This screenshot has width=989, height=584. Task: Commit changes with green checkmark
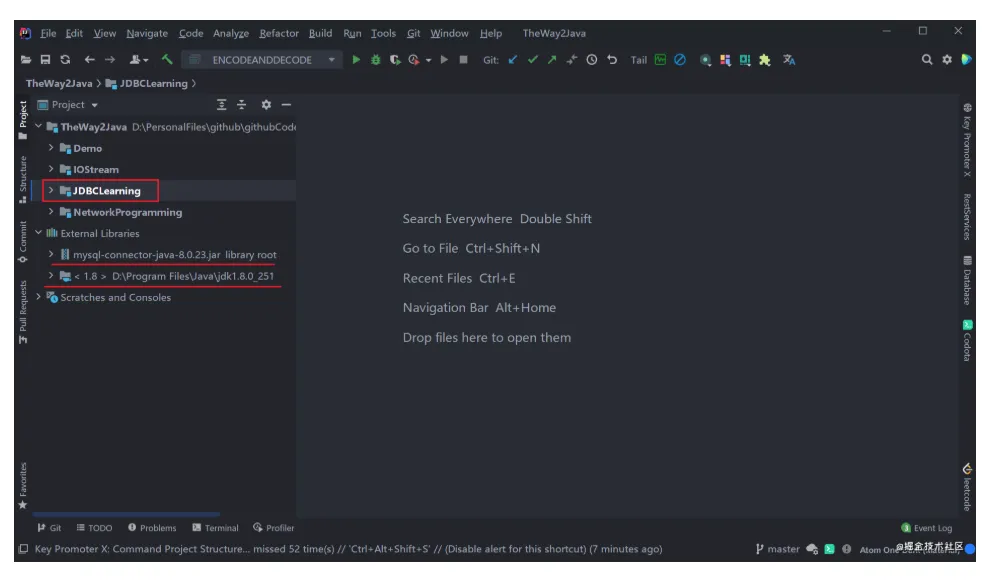click(533, 60)
